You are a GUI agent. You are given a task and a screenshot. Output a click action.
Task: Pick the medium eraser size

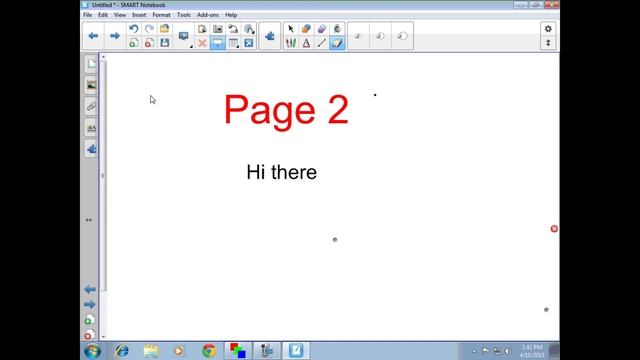pyautogui.click(x=380, y=36)
